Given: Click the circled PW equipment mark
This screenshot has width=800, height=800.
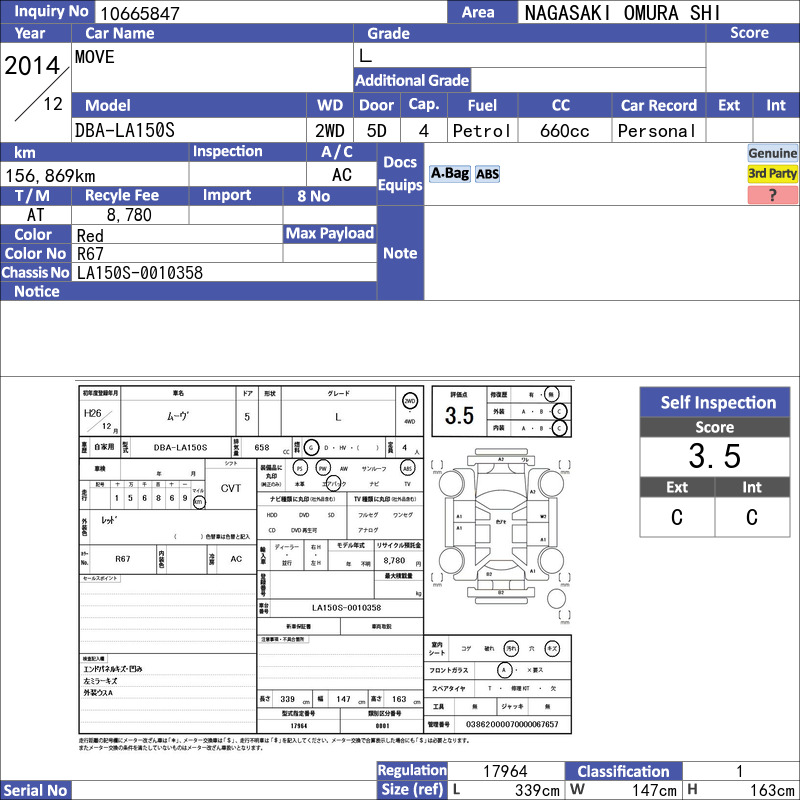Looking at the screenshot, I should pyautogui.click(x=323, y=468).
